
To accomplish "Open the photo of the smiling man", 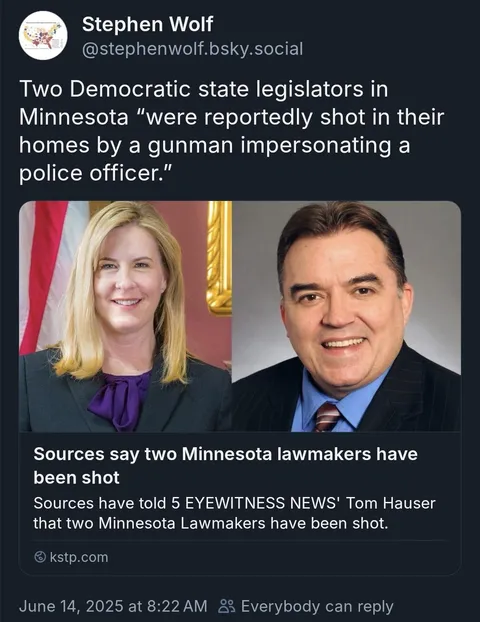I will click(x=346, y=316).
